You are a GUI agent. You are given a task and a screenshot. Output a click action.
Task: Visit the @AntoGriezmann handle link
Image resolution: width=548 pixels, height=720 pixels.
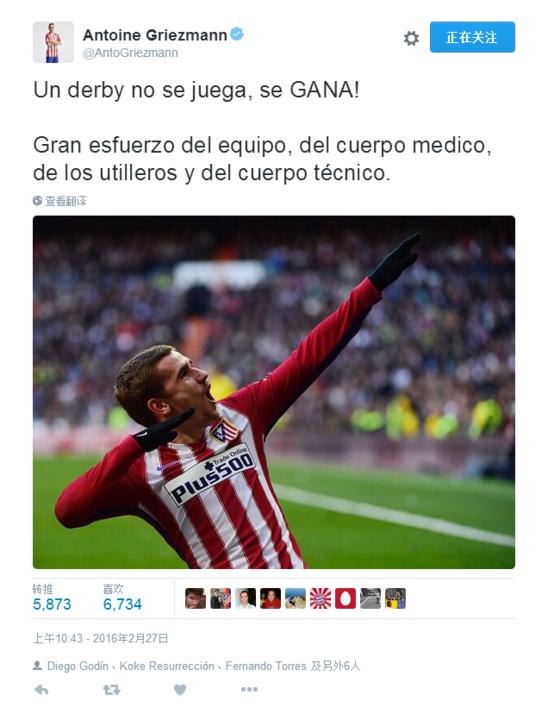click(130, 53)
